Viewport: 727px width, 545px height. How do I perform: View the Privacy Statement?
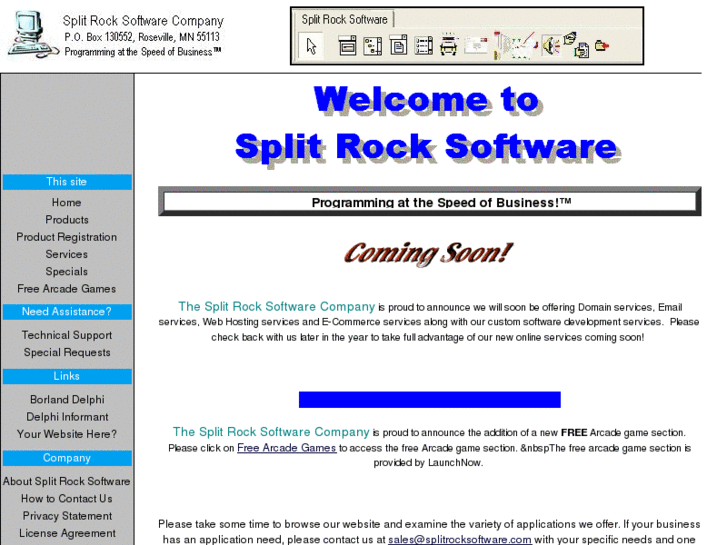tap(67, 516)
